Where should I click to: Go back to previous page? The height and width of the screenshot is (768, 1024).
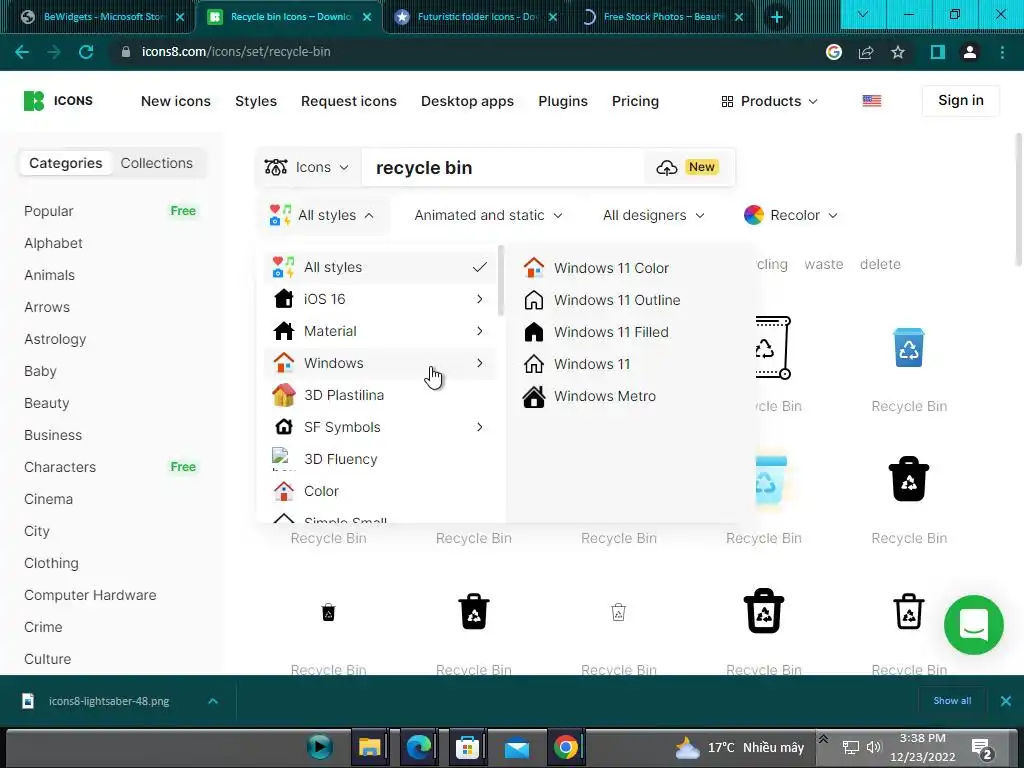click(22, 52)
